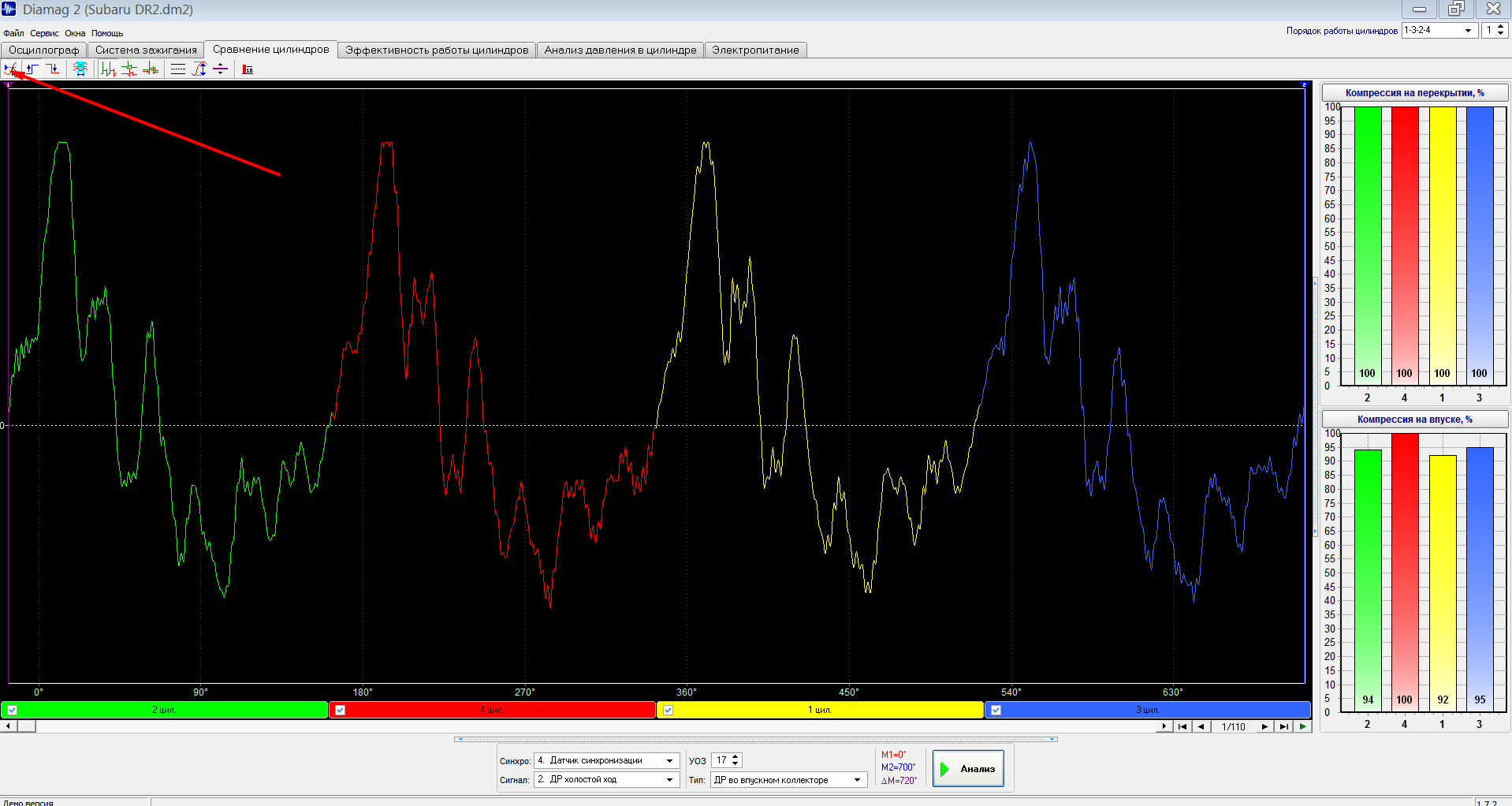Toggle the 1 цил. yellow checkbox
This screenshot has height=806, width=1512.
(668, 710)
